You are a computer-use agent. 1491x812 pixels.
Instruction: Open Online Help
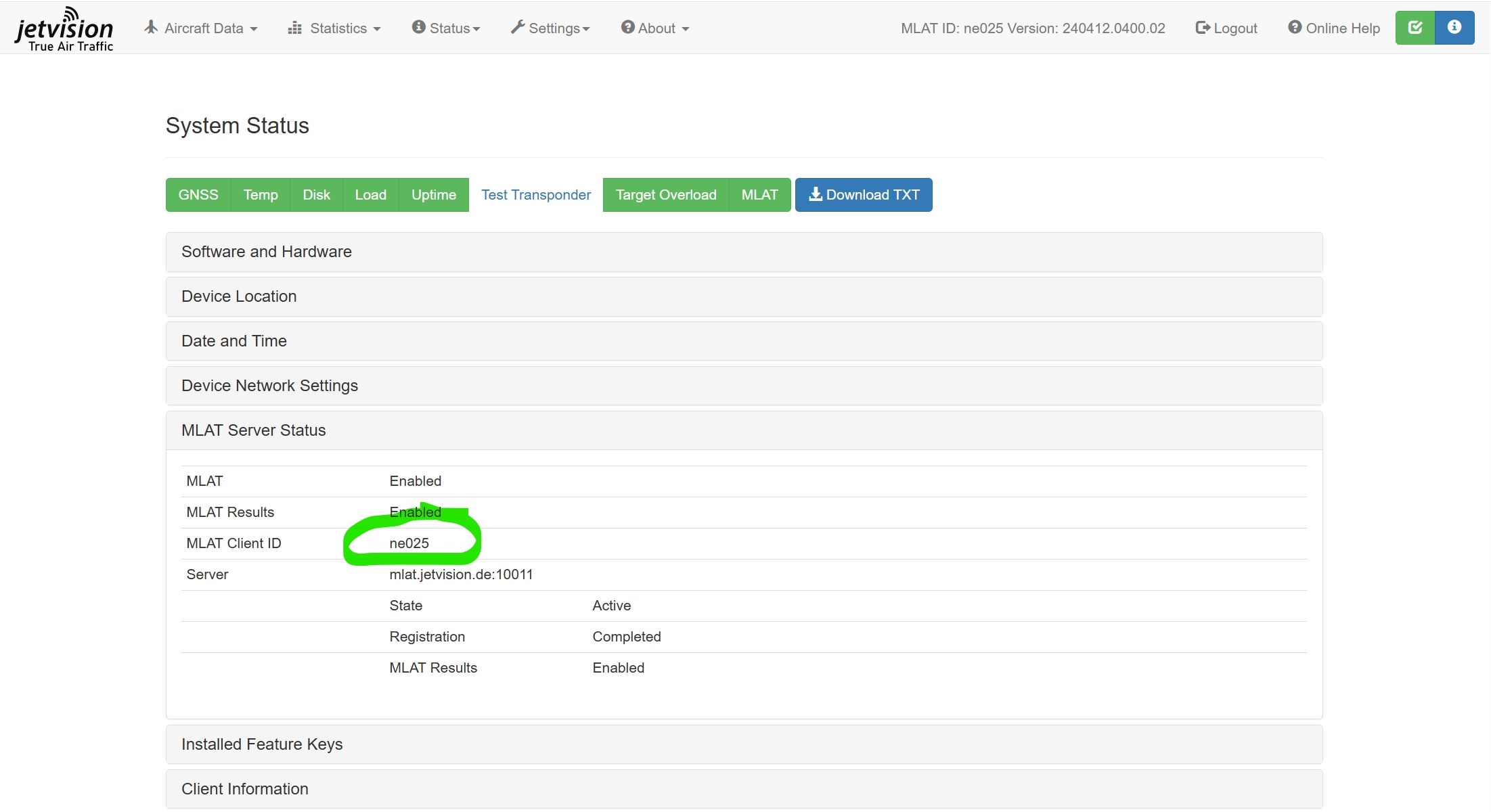point(1334,28)
